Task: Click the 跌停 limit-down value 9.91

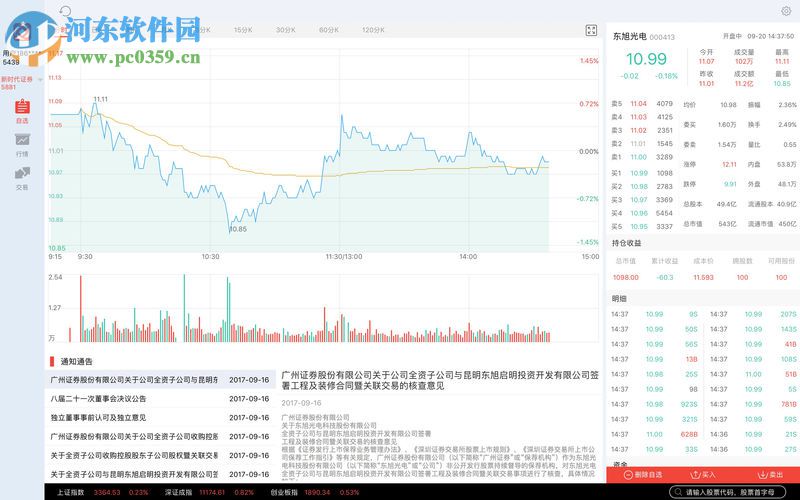Action: (730, 184)
